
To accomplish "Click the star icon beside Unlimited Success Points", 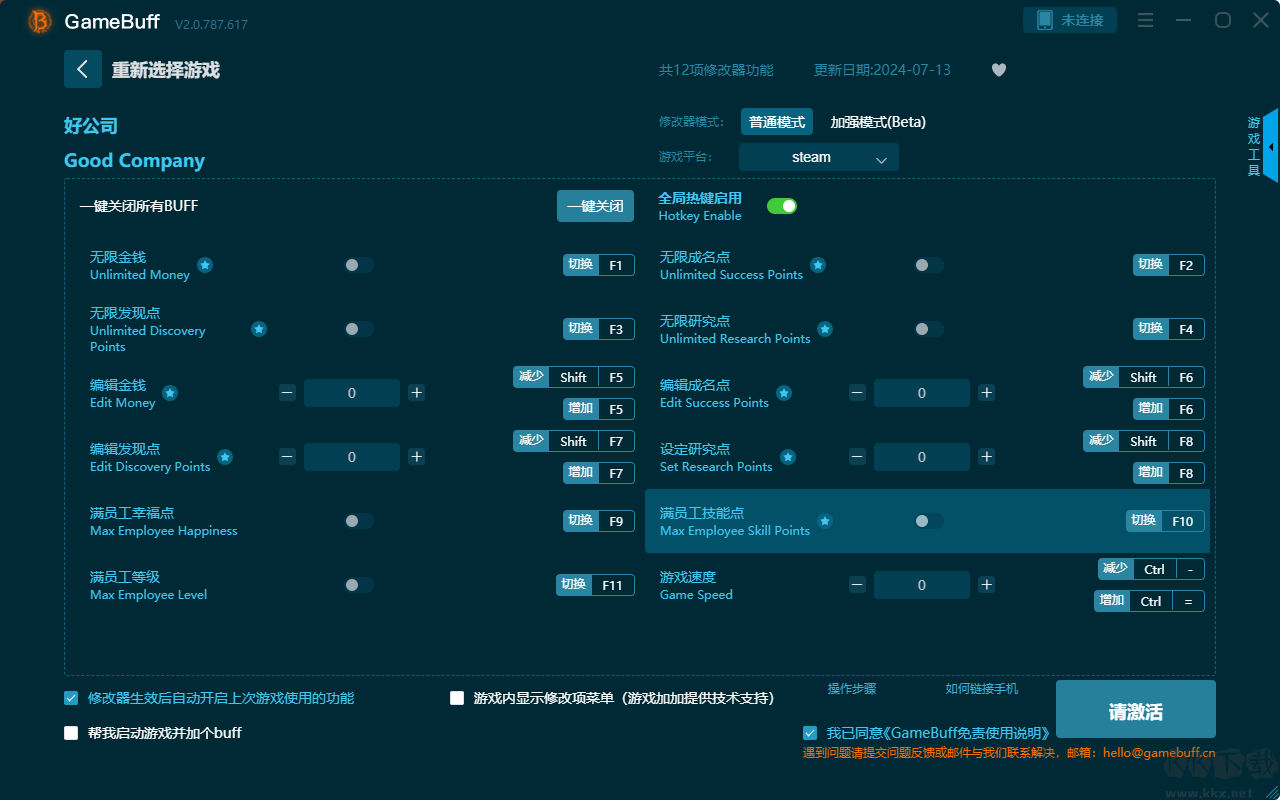I will pos(818,265).
